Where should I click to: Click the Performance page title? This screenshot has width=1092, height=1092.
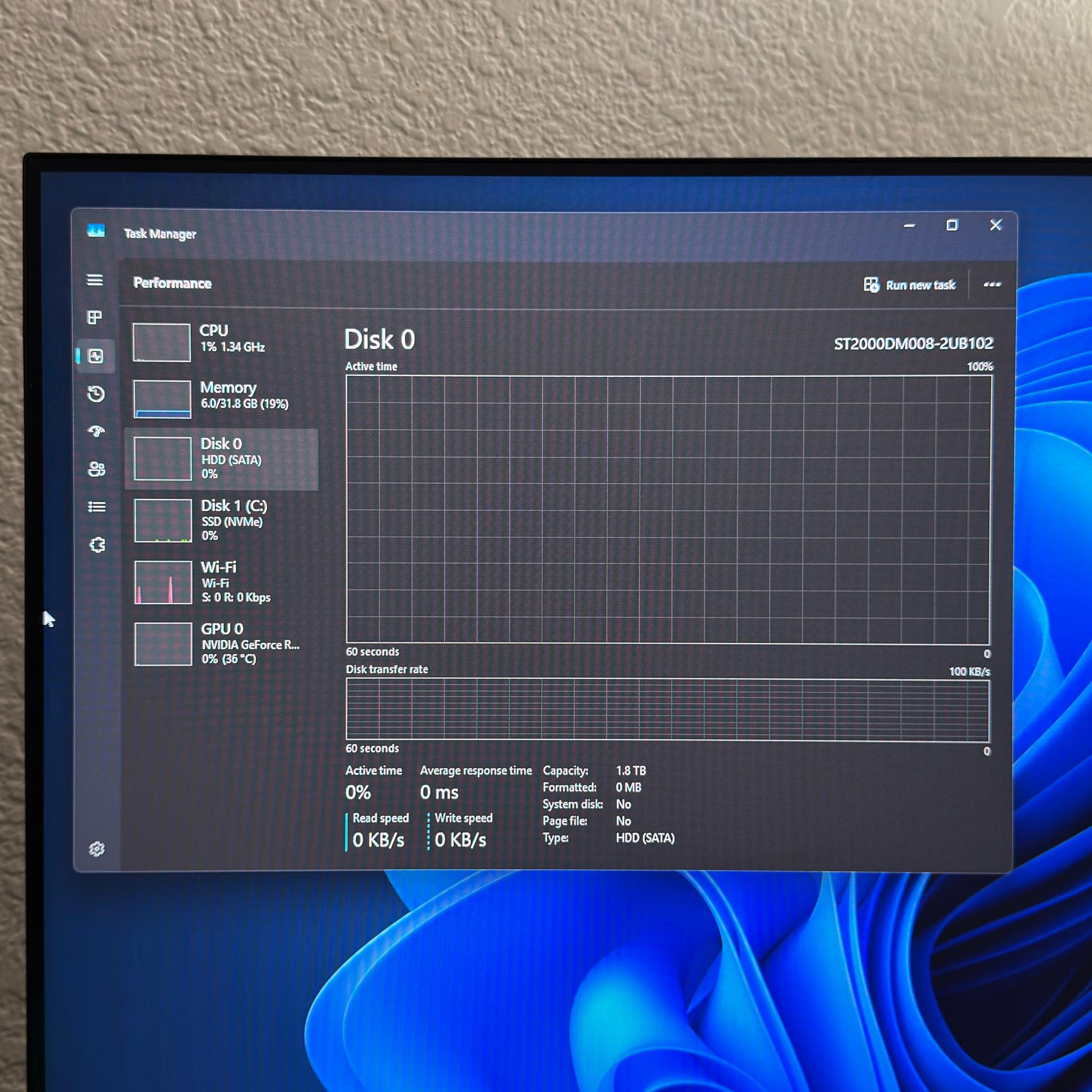(x=172, y=283)
